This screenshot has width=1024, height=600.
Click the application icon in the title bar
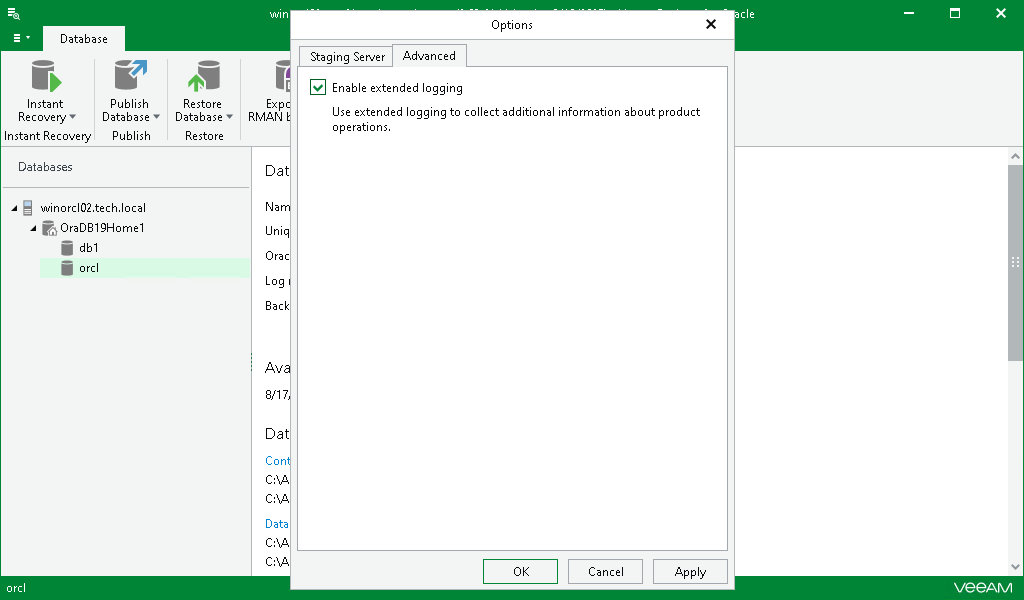pyautogui.click(x=14, y=13)
